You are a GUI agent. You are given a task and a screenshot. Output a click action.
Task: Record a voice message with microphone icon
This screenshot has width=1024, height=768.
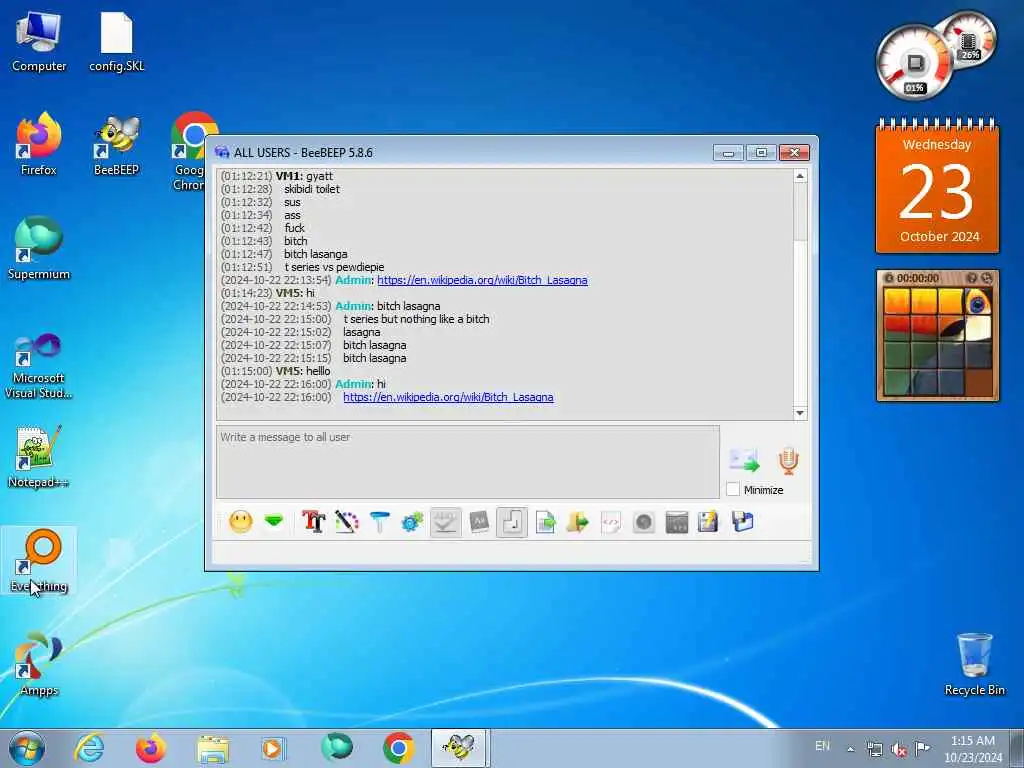(x=788, y=461)
